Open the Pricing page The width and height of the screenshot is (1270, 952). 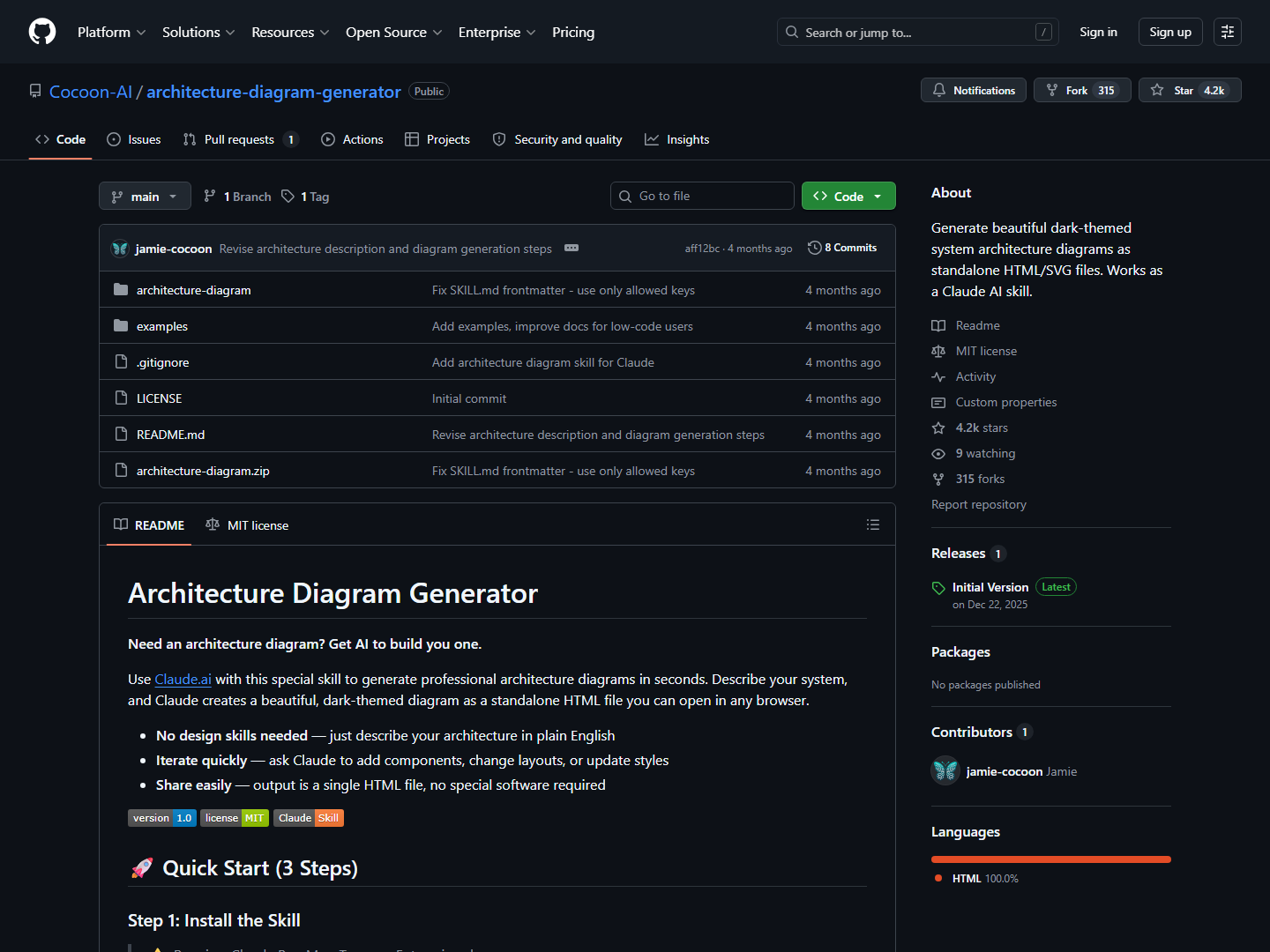tap(573, 32)
